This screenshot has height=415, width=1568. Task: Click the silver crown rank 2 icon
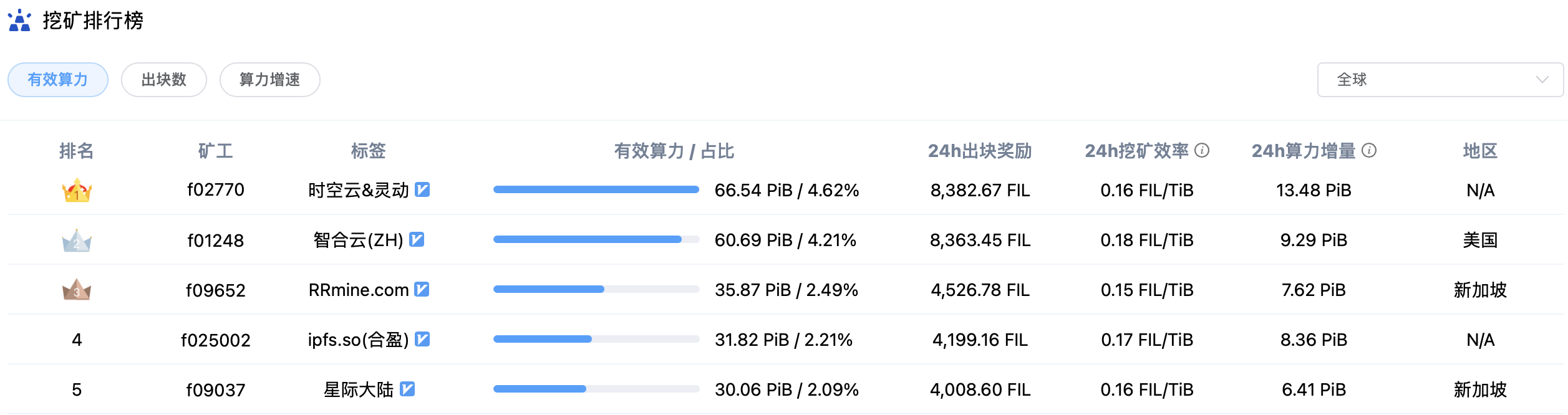pyautogui.click(x=77, y=240)
